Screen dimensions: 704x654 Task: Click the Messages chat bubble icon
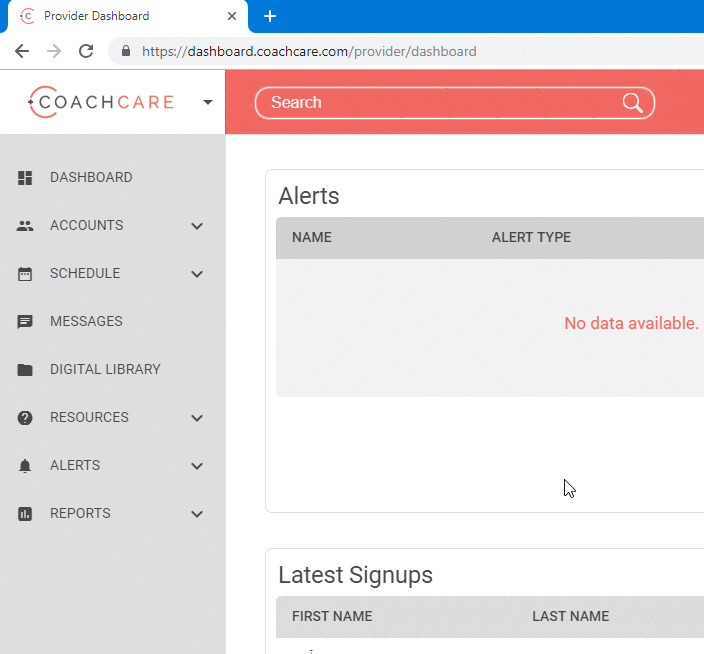tap(25, 322)
